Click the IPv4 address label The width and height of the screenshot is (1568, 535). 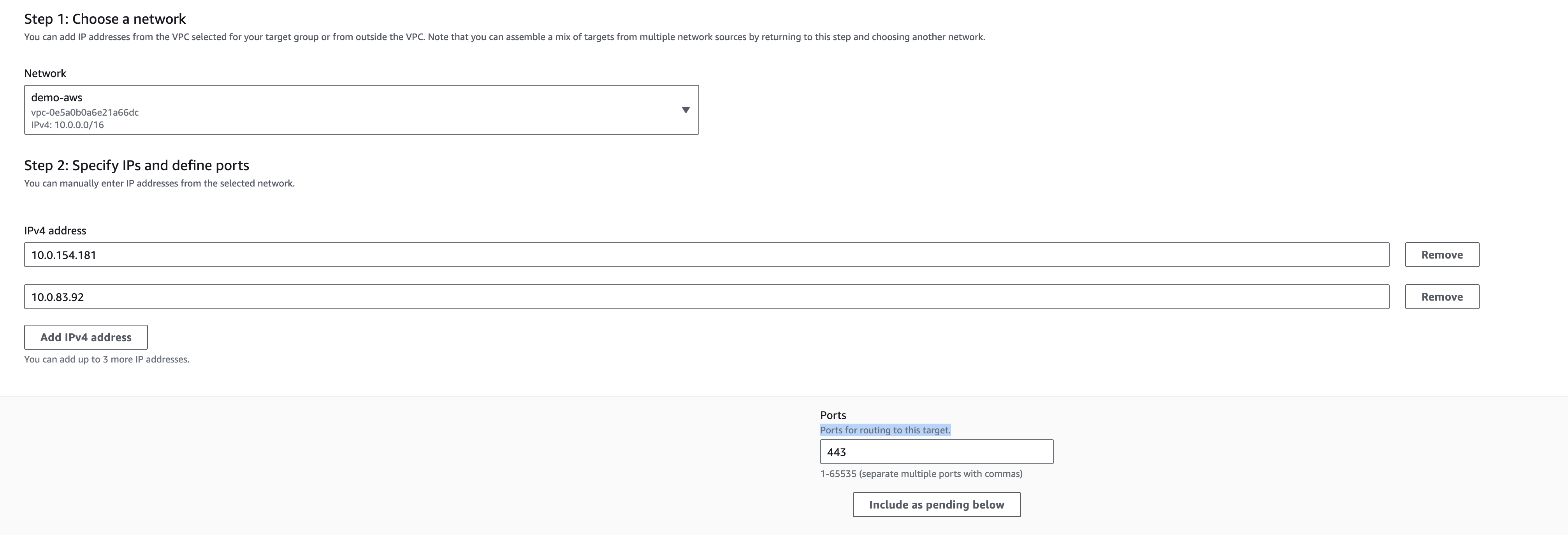(x=55, y=231)
